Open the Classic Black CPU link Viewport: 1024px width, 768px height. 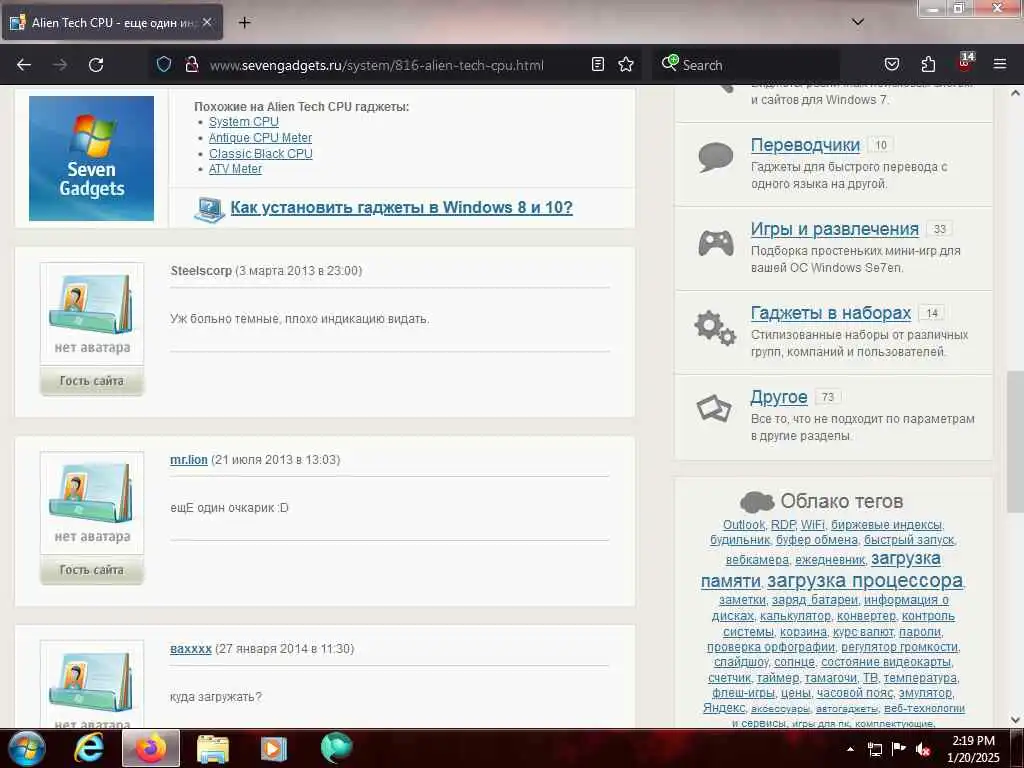[261, 153]
